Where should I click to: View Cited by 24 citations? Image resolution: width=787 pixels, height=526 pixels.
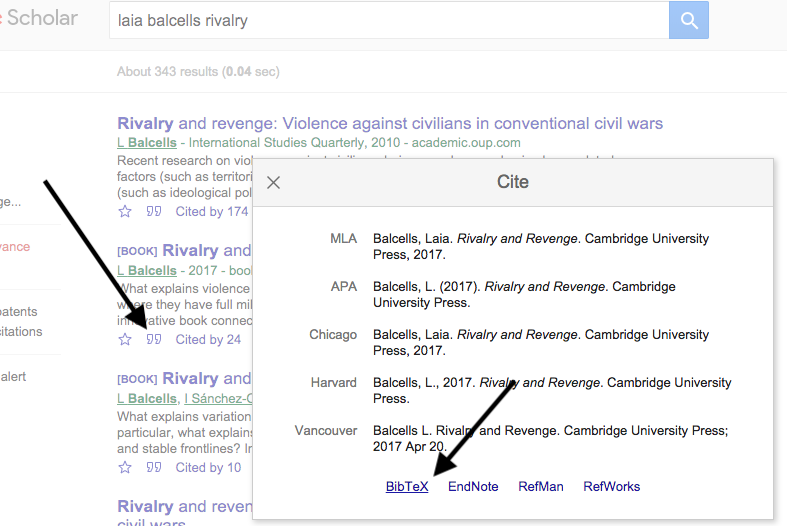tap(208, 340)
